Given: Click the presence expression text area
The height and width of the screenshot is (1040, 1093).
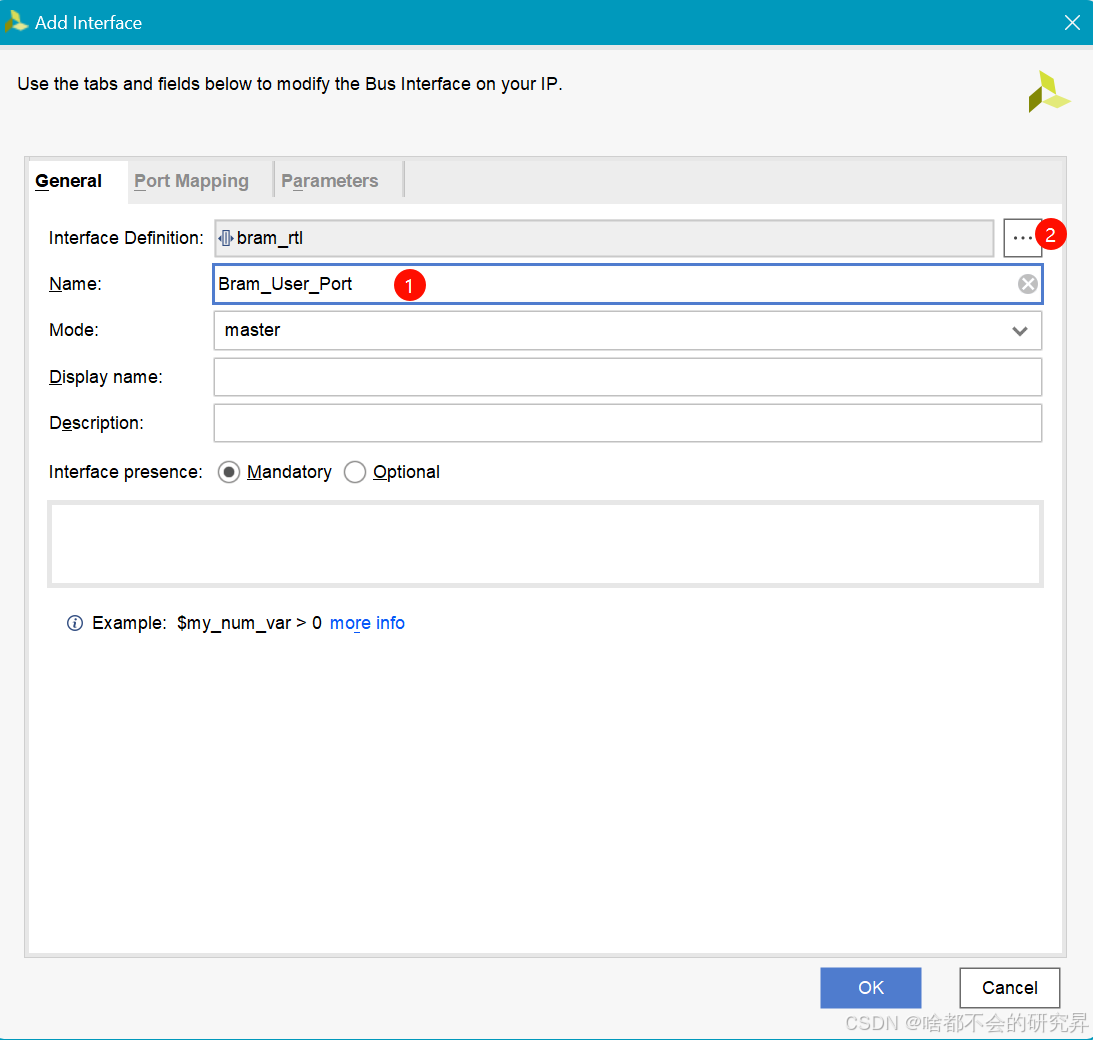Looking at the screenshot, I should click(x=545, y=544).
